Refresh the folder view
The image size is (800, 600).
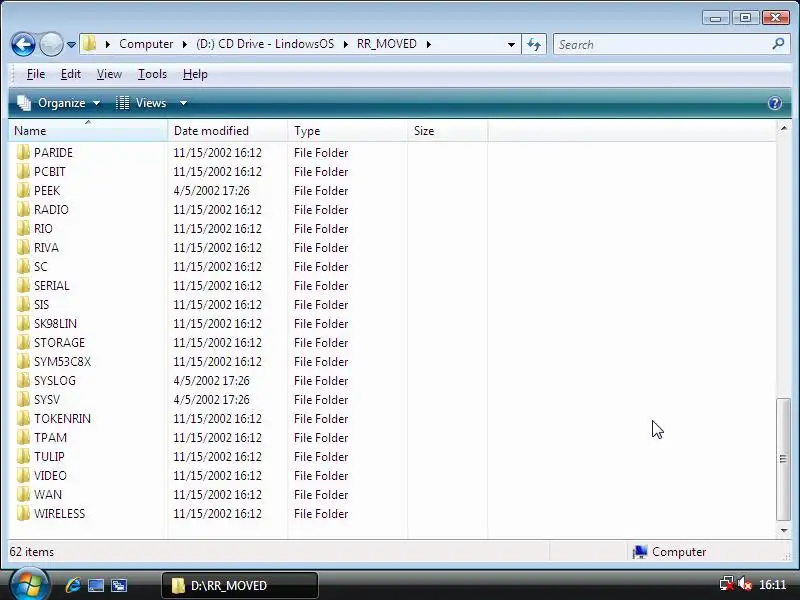(534, 44)
